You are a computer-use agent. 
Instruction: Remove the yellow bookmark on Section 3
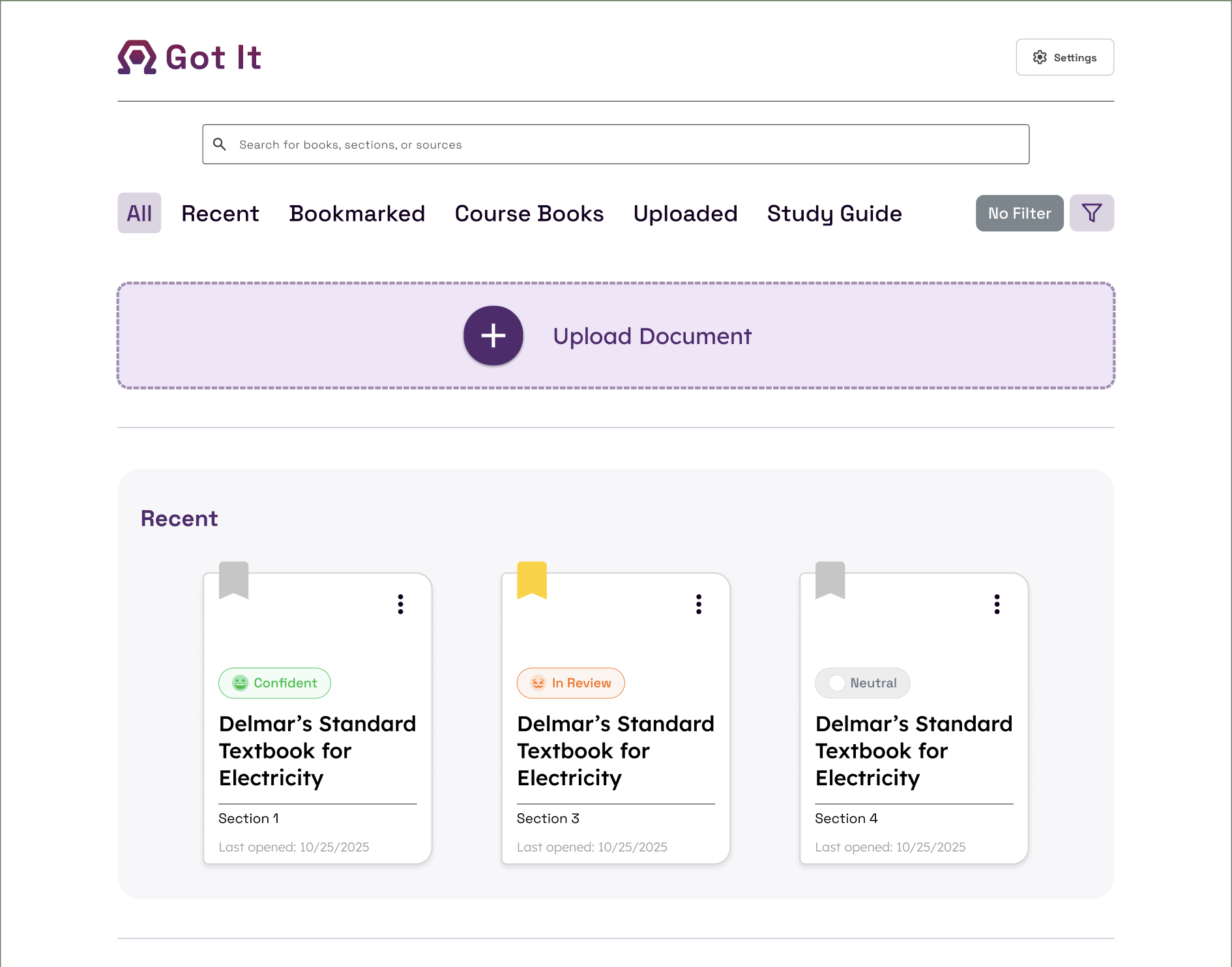click(x=532, y=579)
